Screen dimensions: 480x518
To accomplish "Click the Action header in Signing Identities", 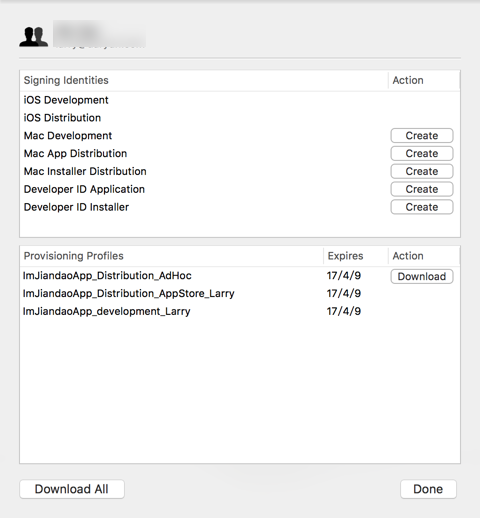I will (x=424, y=80).
